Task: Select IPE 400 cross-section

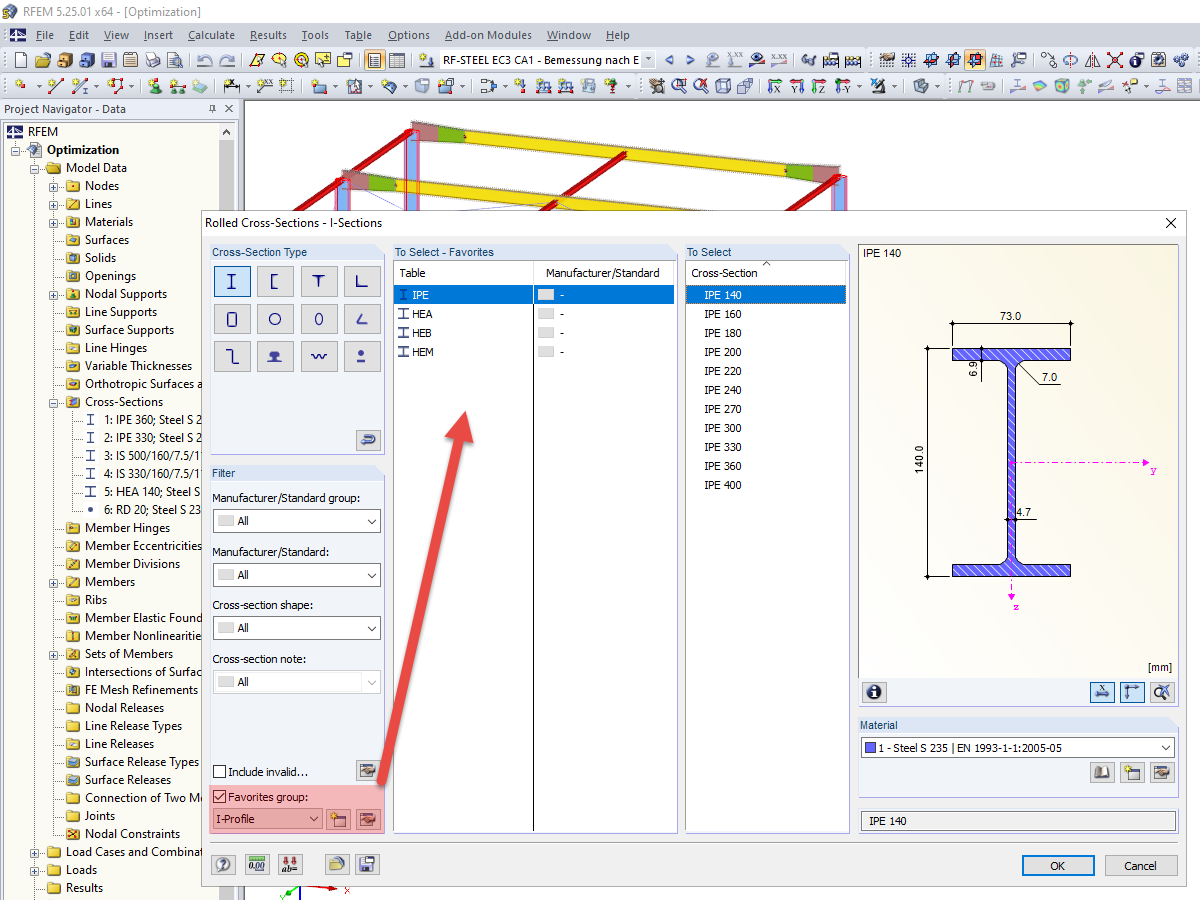Action: coord(766,485)
